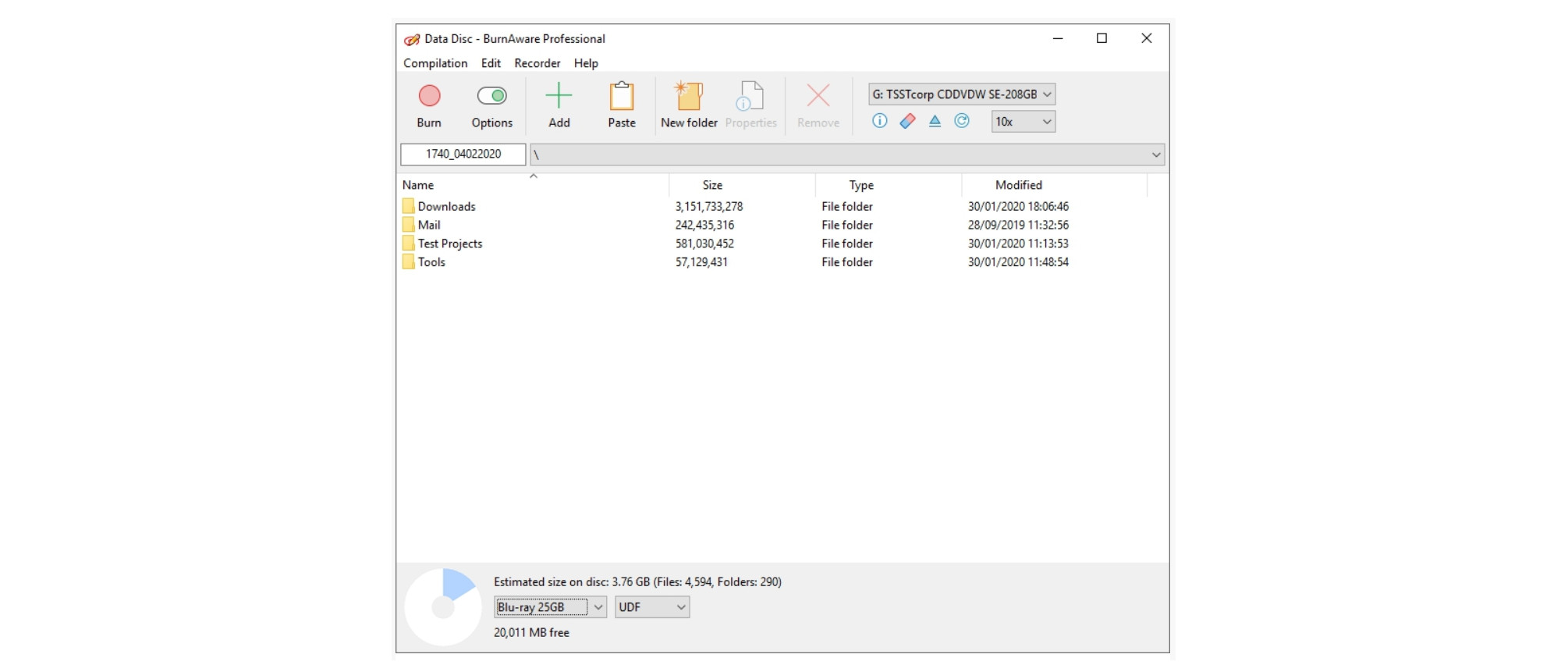1568x672 pixels.
Task: Click the Tools folder icon
Action: [x=408, y=262]
